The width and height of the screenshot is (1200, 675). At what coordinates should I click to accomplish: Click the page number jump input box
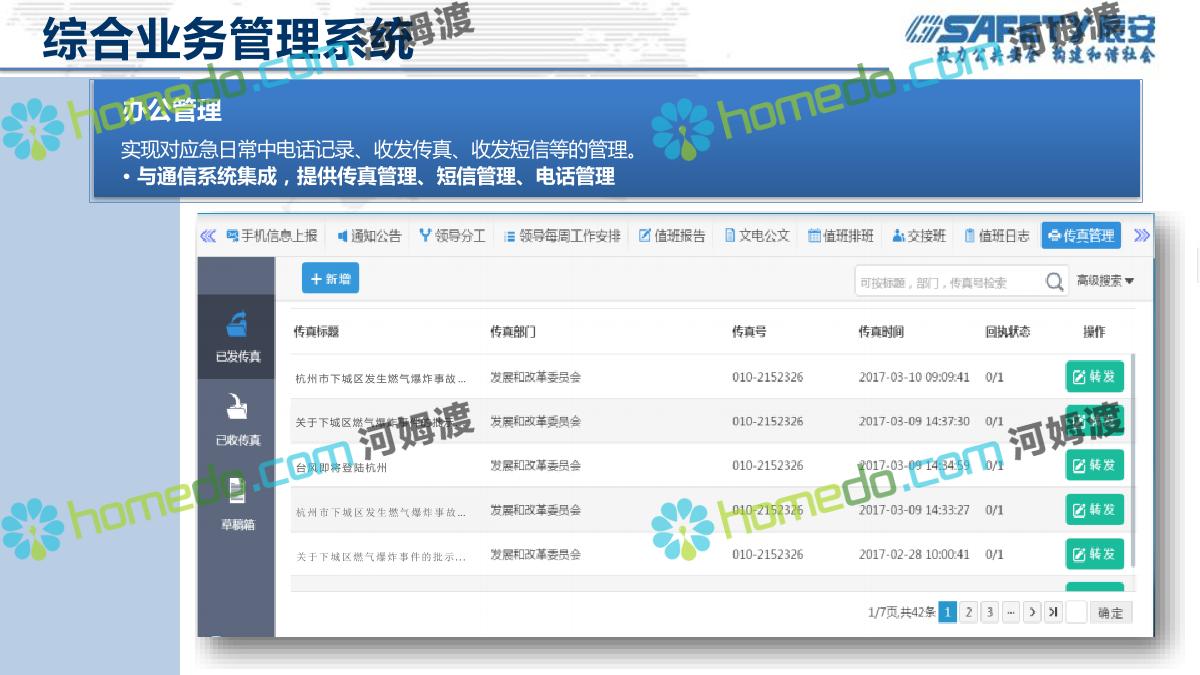[1076, 612]
